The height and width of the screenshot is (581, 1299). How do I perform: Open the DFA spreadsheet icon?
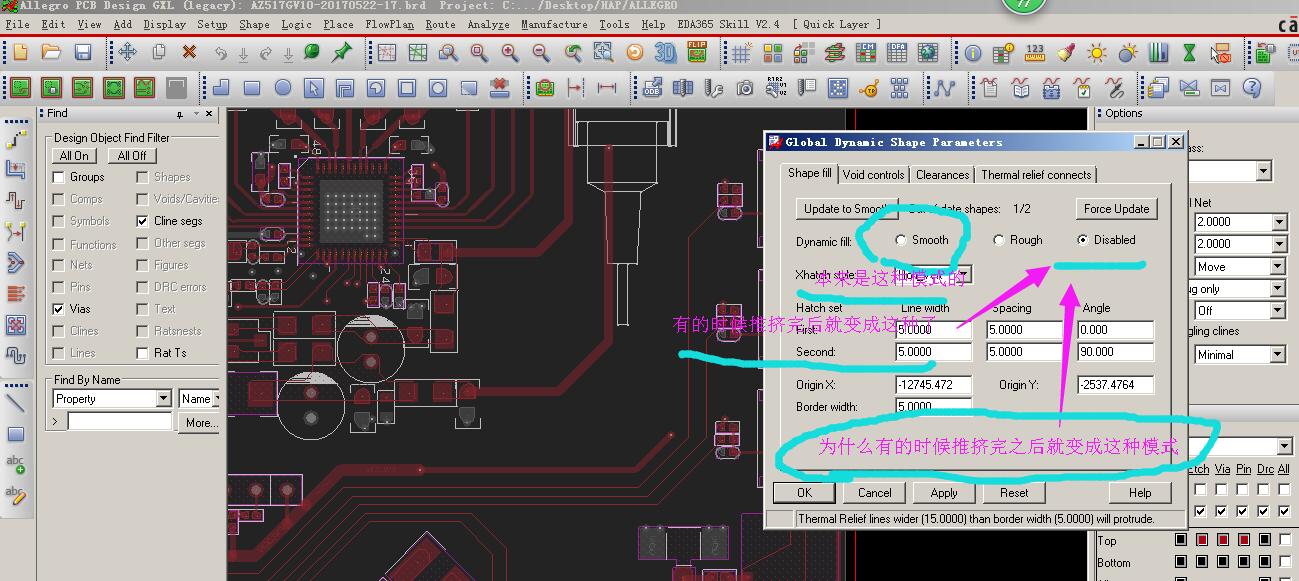pos(897,52)
